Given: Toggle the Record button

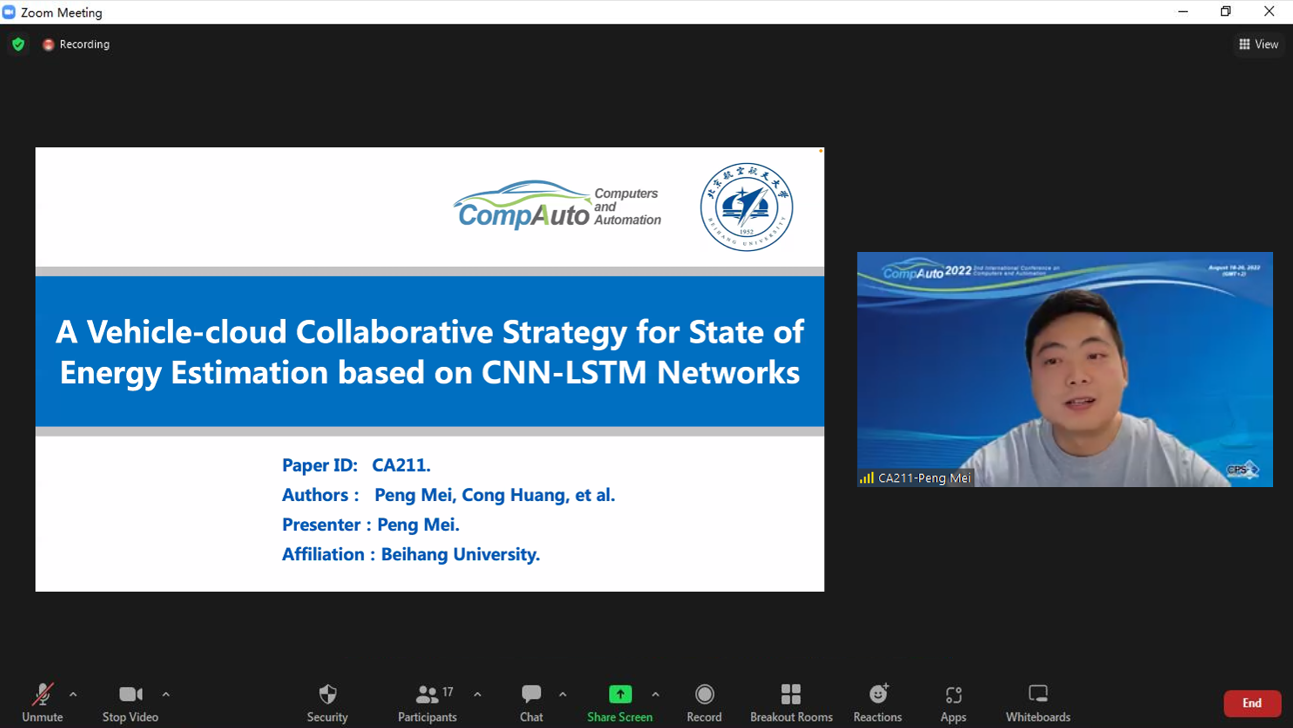Looking at the screenshot, I should 704,702.
